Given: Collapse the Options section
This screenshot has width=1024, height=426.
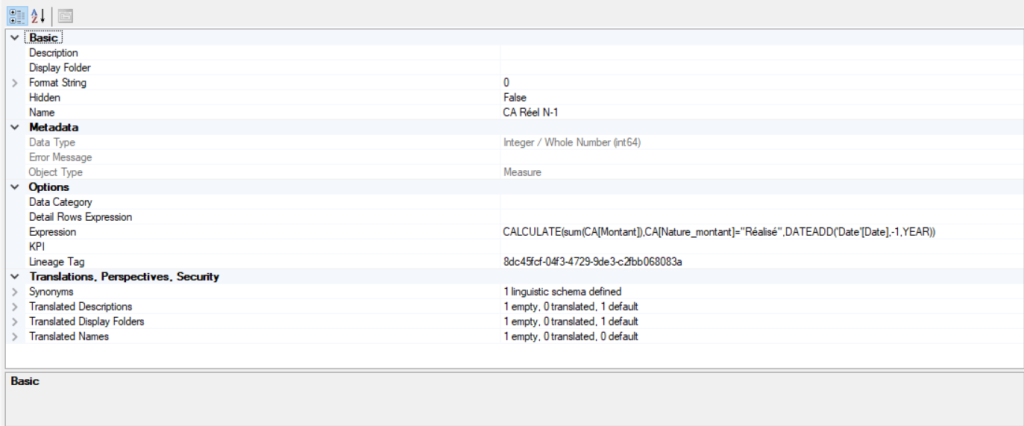Looking at the screenshot, I should click(x=15, y=188).
